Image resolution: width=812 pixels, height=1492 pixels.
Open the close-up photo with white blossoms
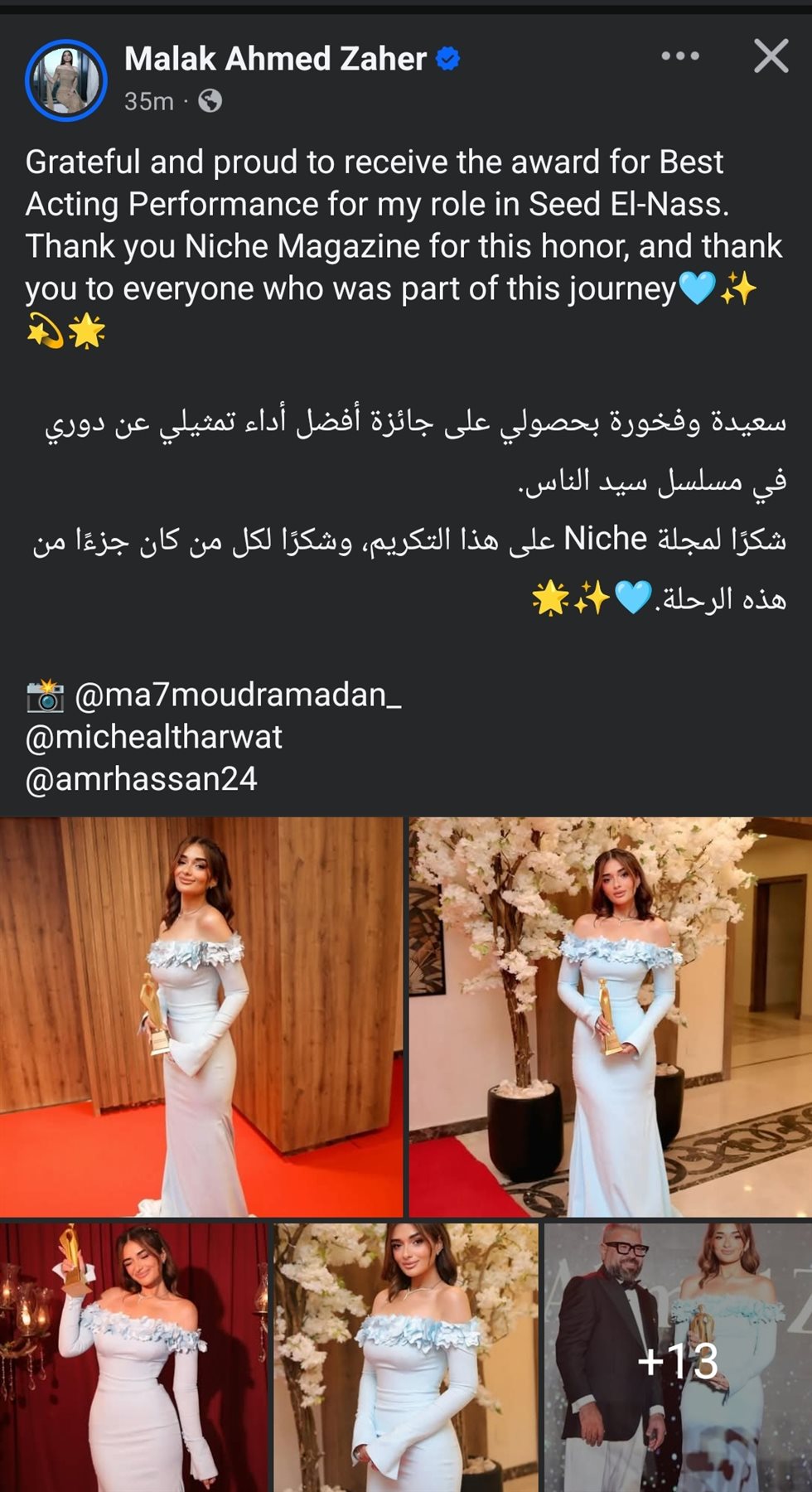tap(406, 1358)
